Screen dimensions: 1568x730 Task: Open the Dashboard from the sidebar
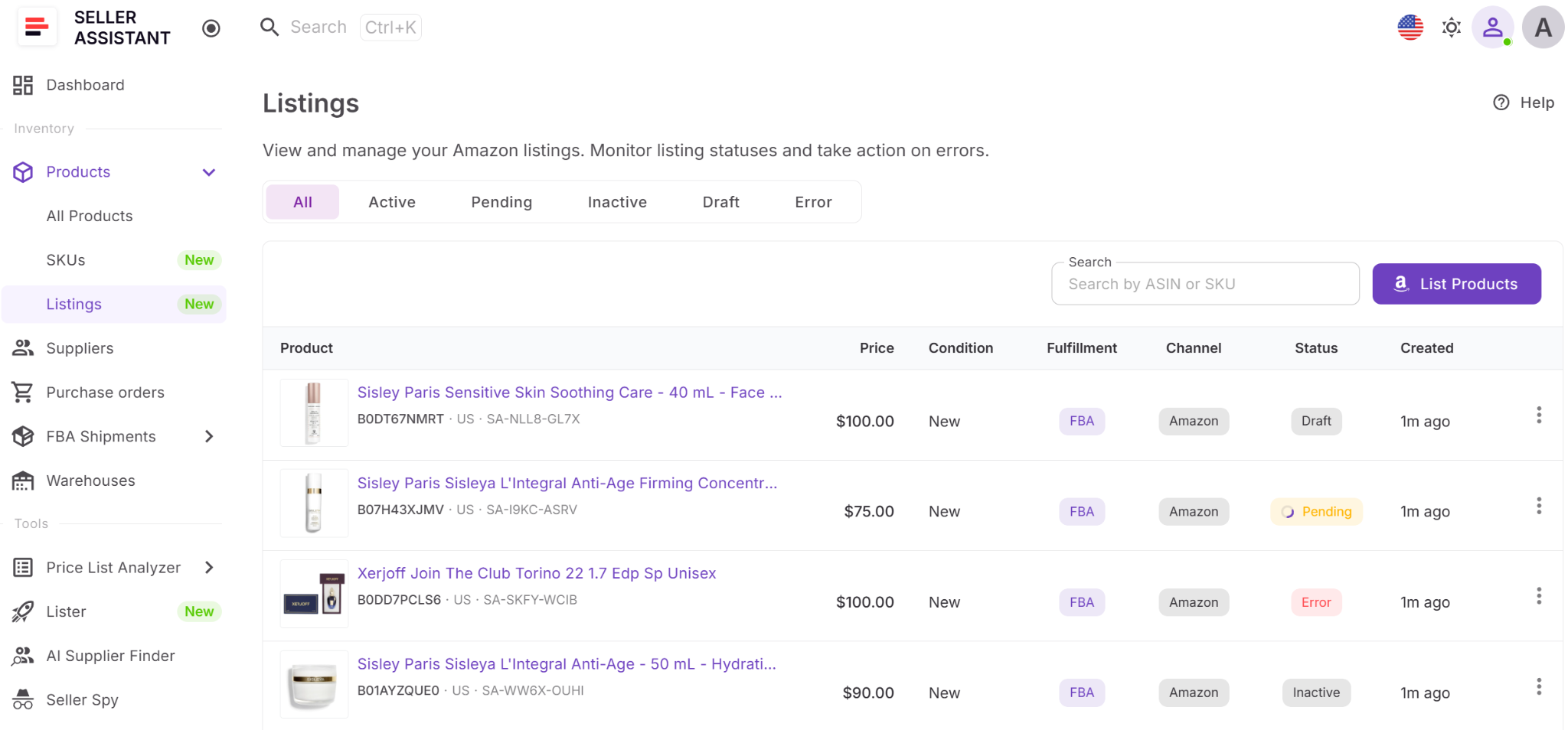[84, 85]
